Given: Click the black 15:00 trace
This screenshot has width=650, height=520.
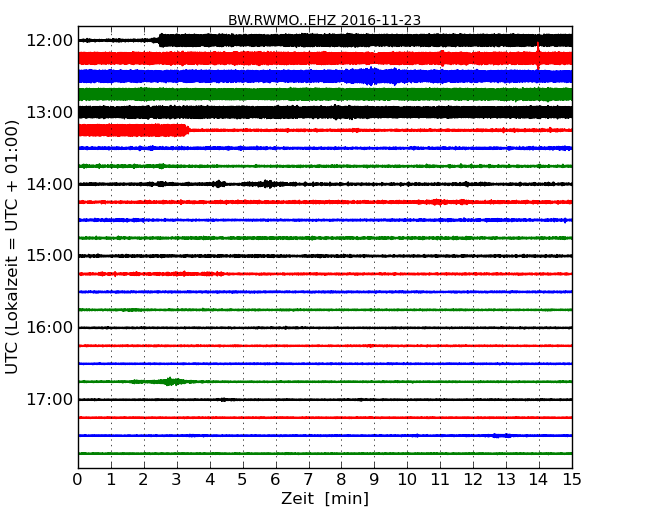Looking at the screenshot, I should click(x=325, y=256).
